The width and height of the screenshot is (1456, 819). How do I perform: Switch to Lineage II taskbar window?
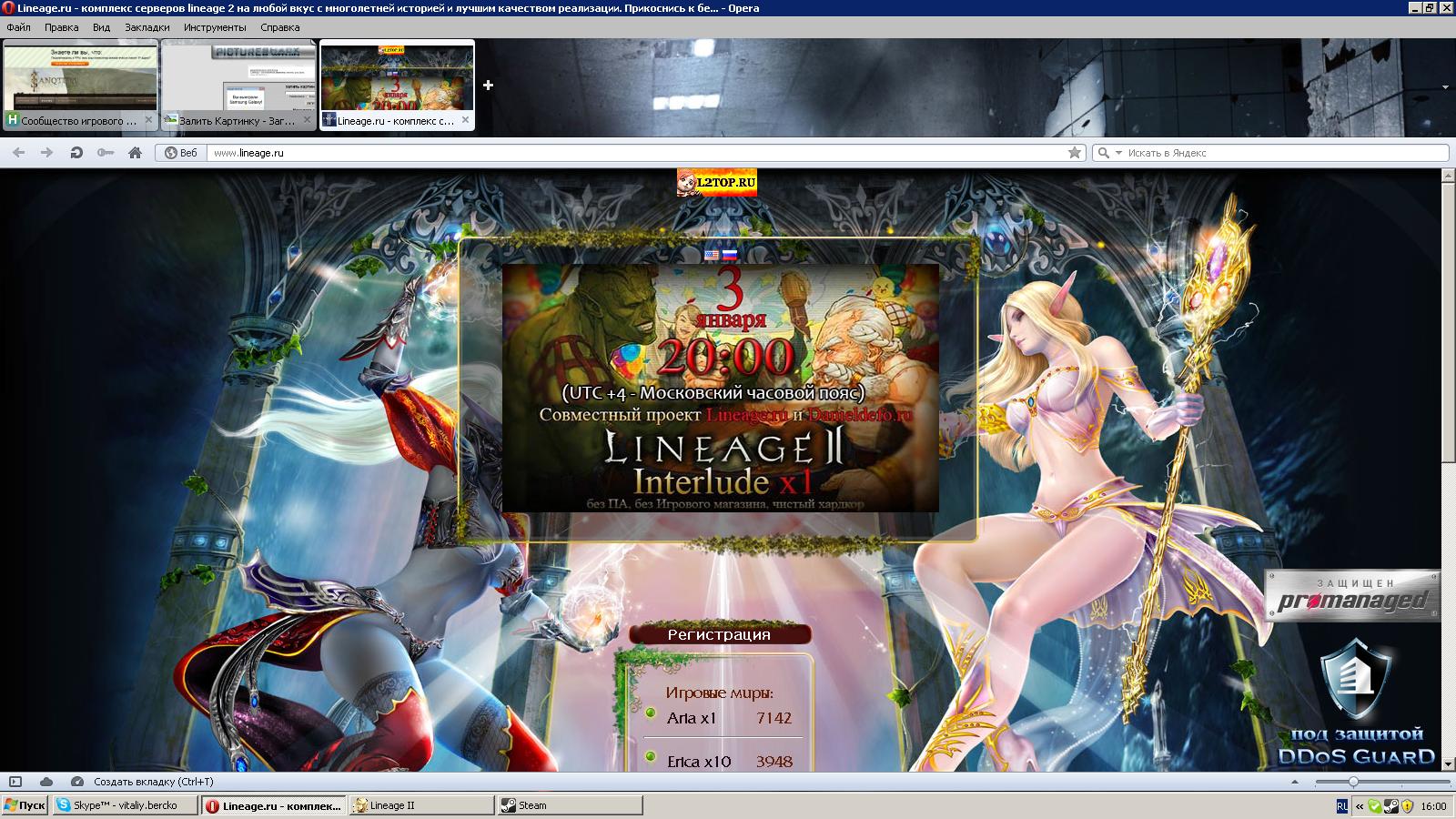click(422, 806)
